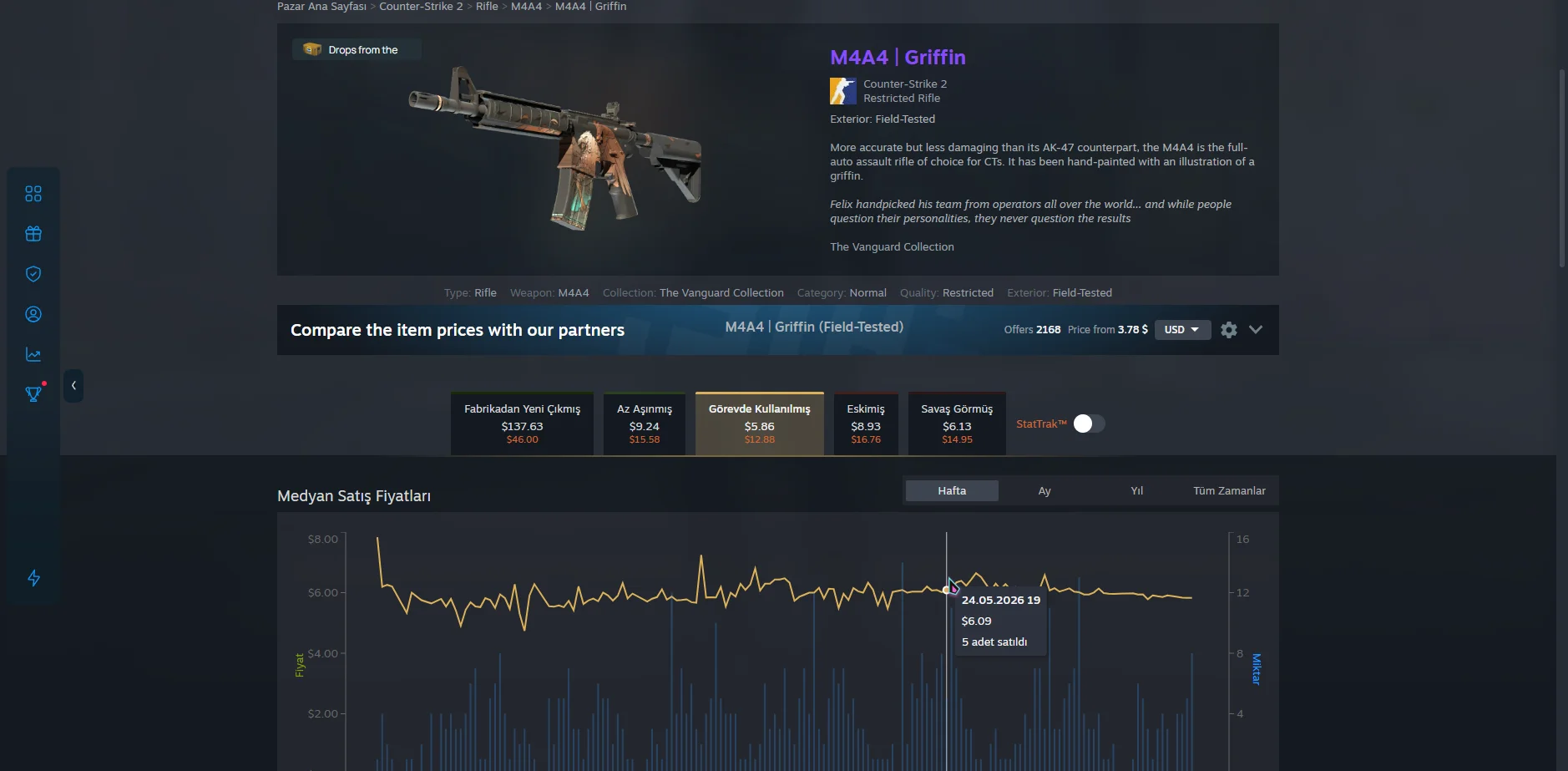Click the lightning bolt icon in sidebar
Viewport: 1568px width, 771px height.
(33, 578)
